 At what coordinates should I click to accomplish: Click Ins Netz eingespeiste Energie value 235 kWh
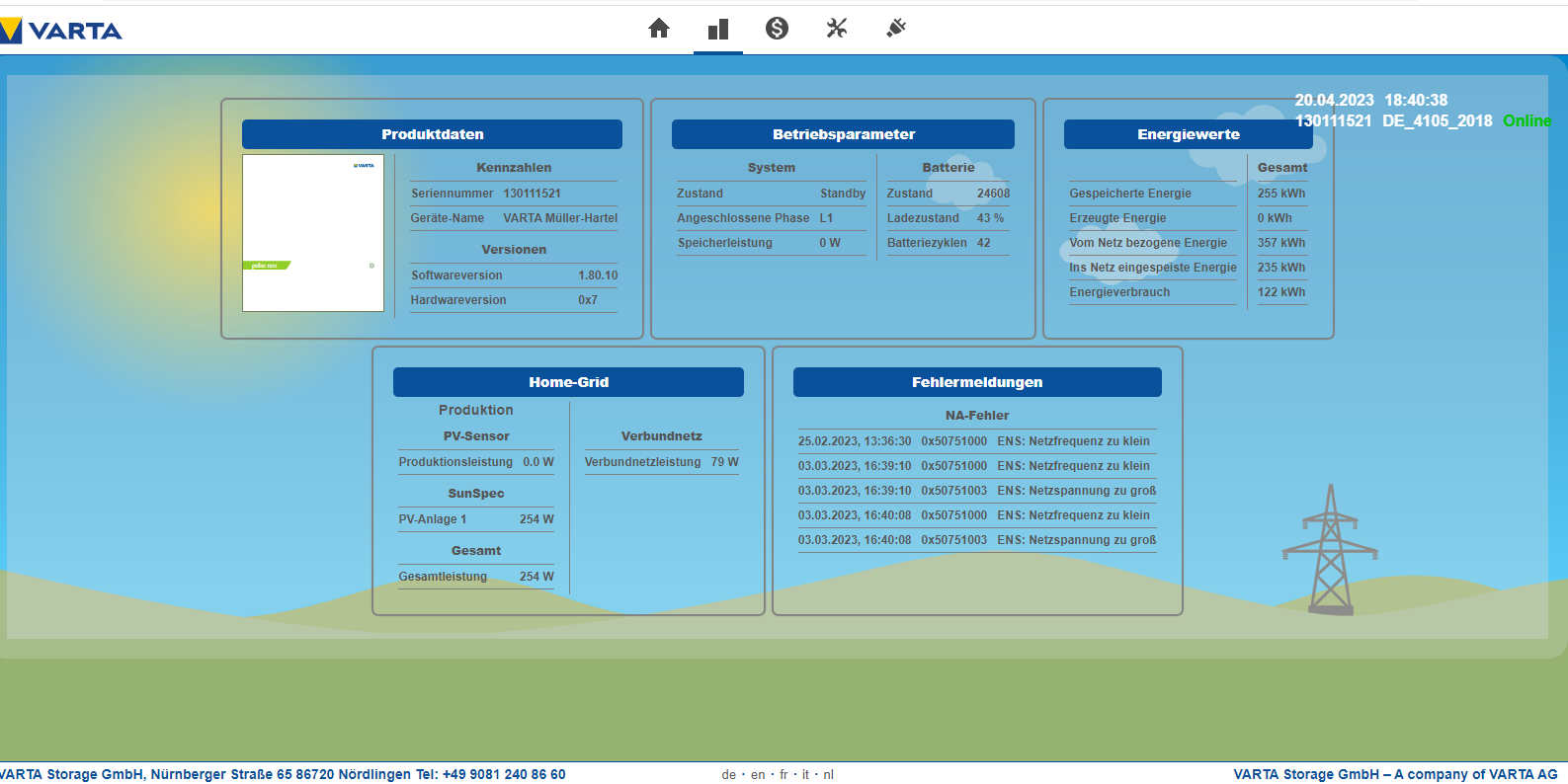(1280, 268)
